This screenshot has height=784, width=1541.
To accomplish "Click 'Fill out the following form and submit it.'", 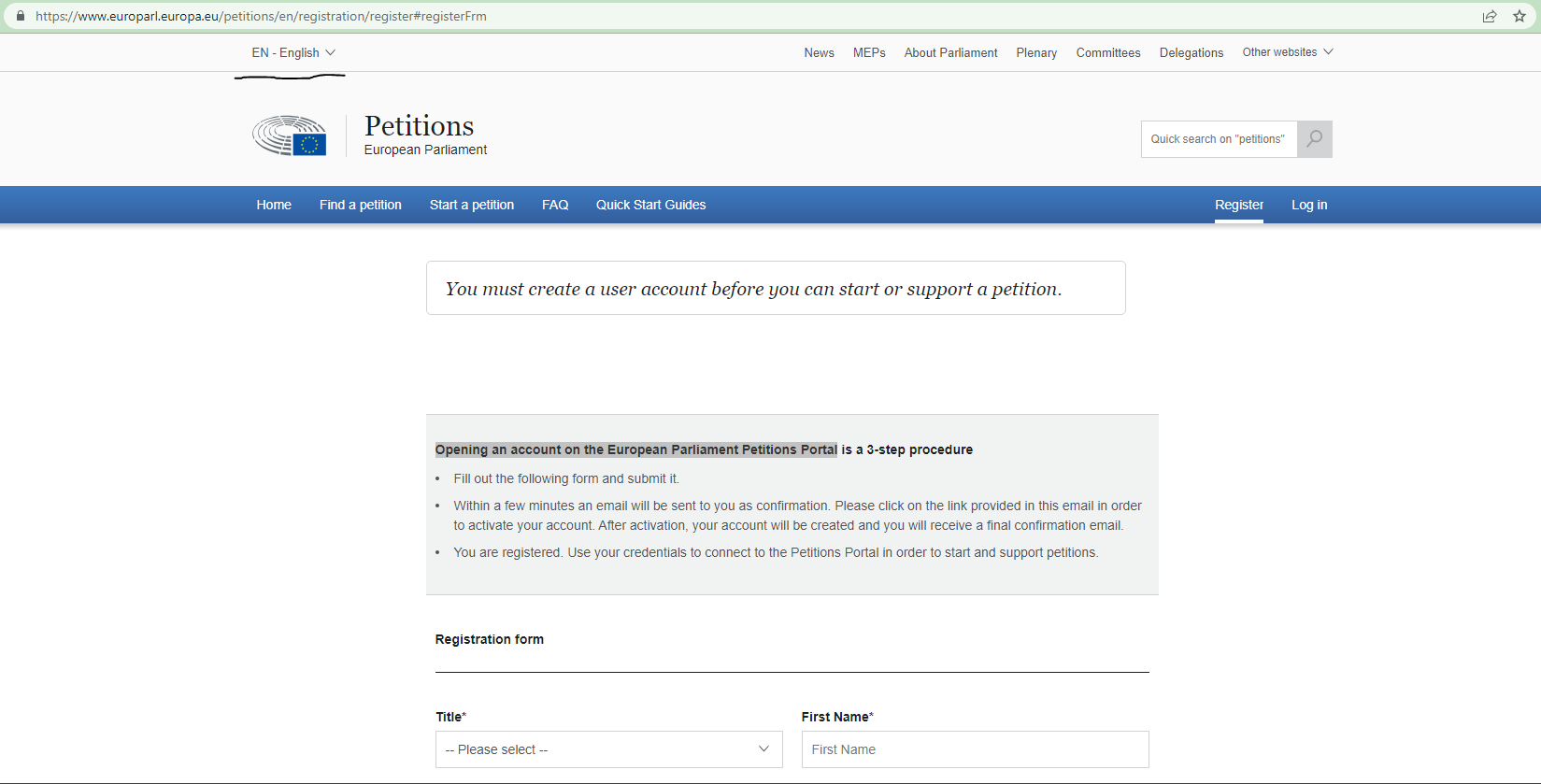I will coord(566,478).
